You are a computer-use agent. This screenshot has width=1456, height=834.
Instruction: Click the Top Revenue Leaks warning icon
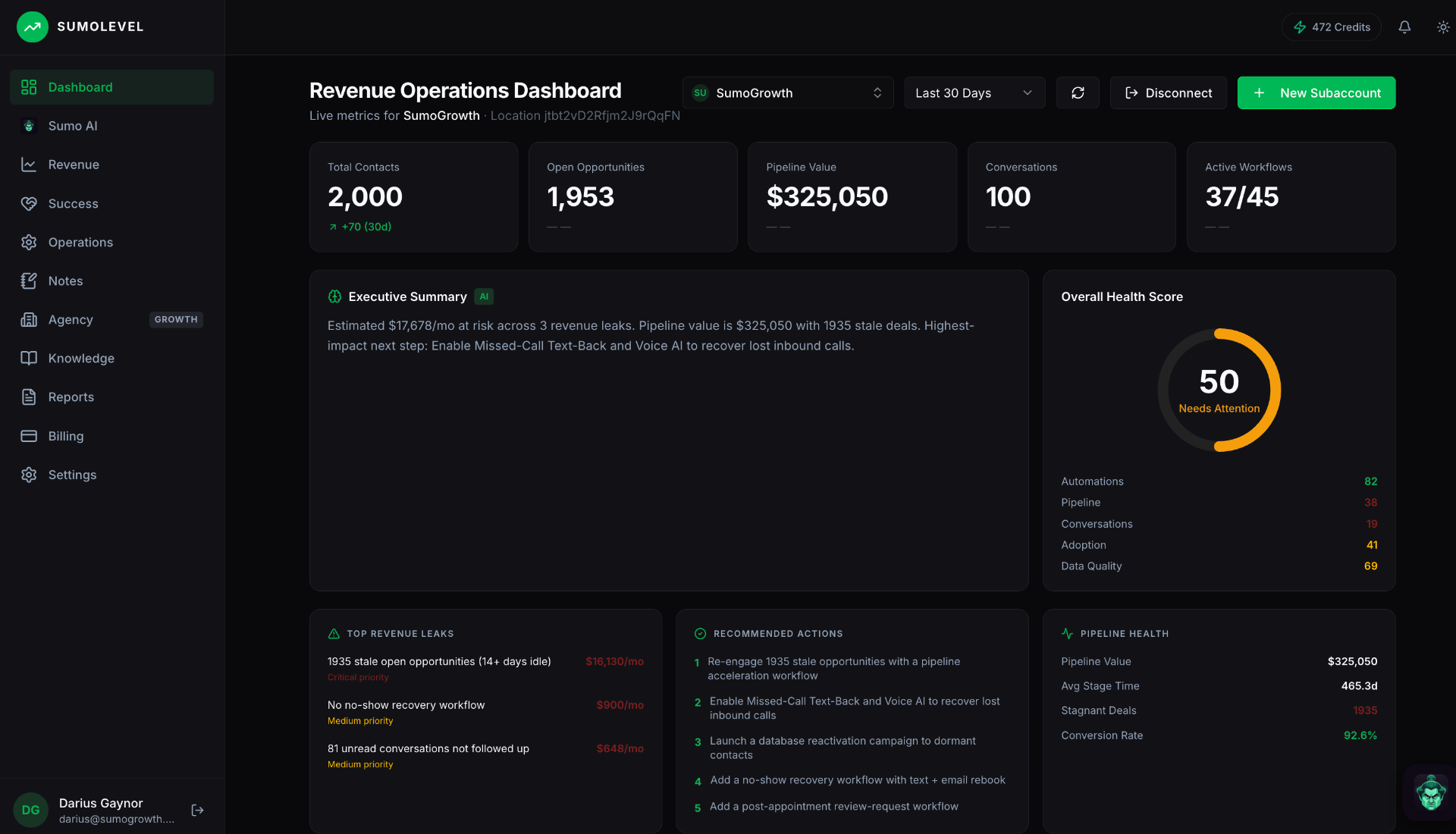coord(334,634)
